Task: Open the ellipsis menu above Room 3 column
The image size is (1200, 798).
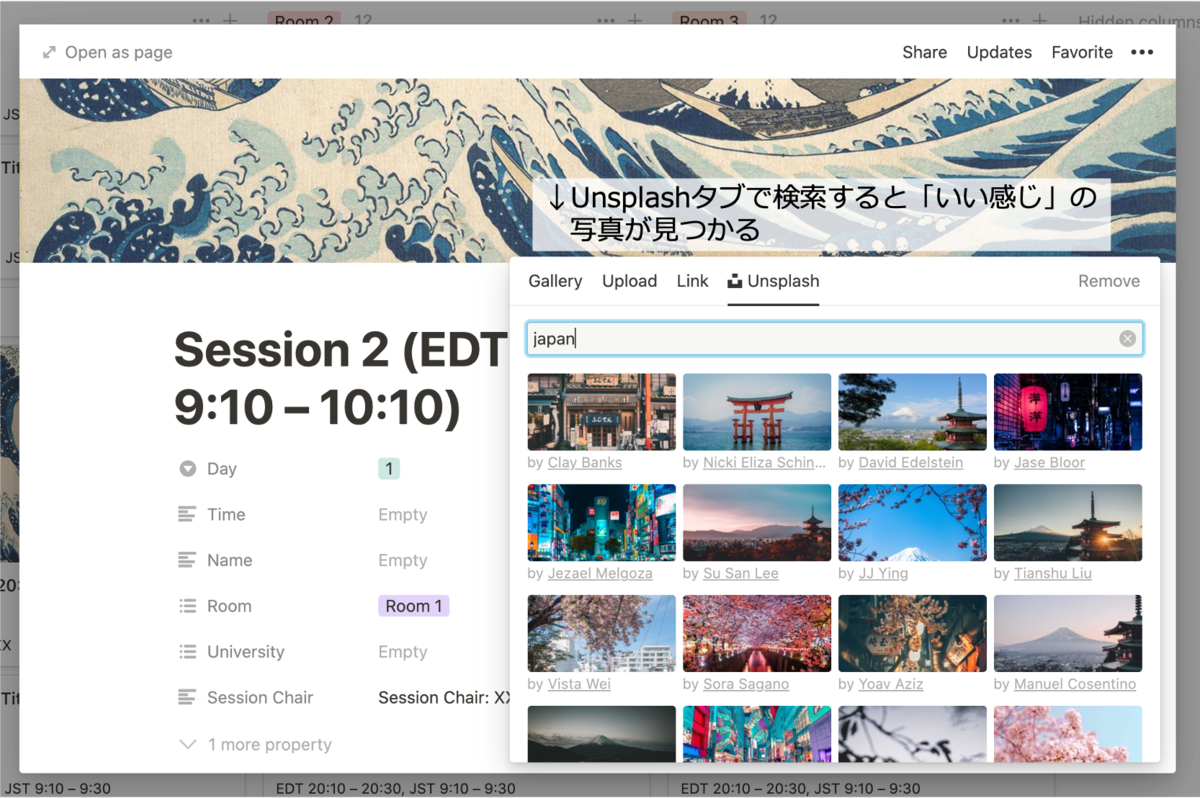Action: [x=606, y=20]
